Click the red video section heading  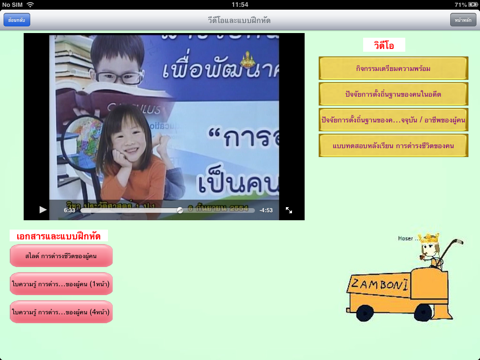point(384,45)
